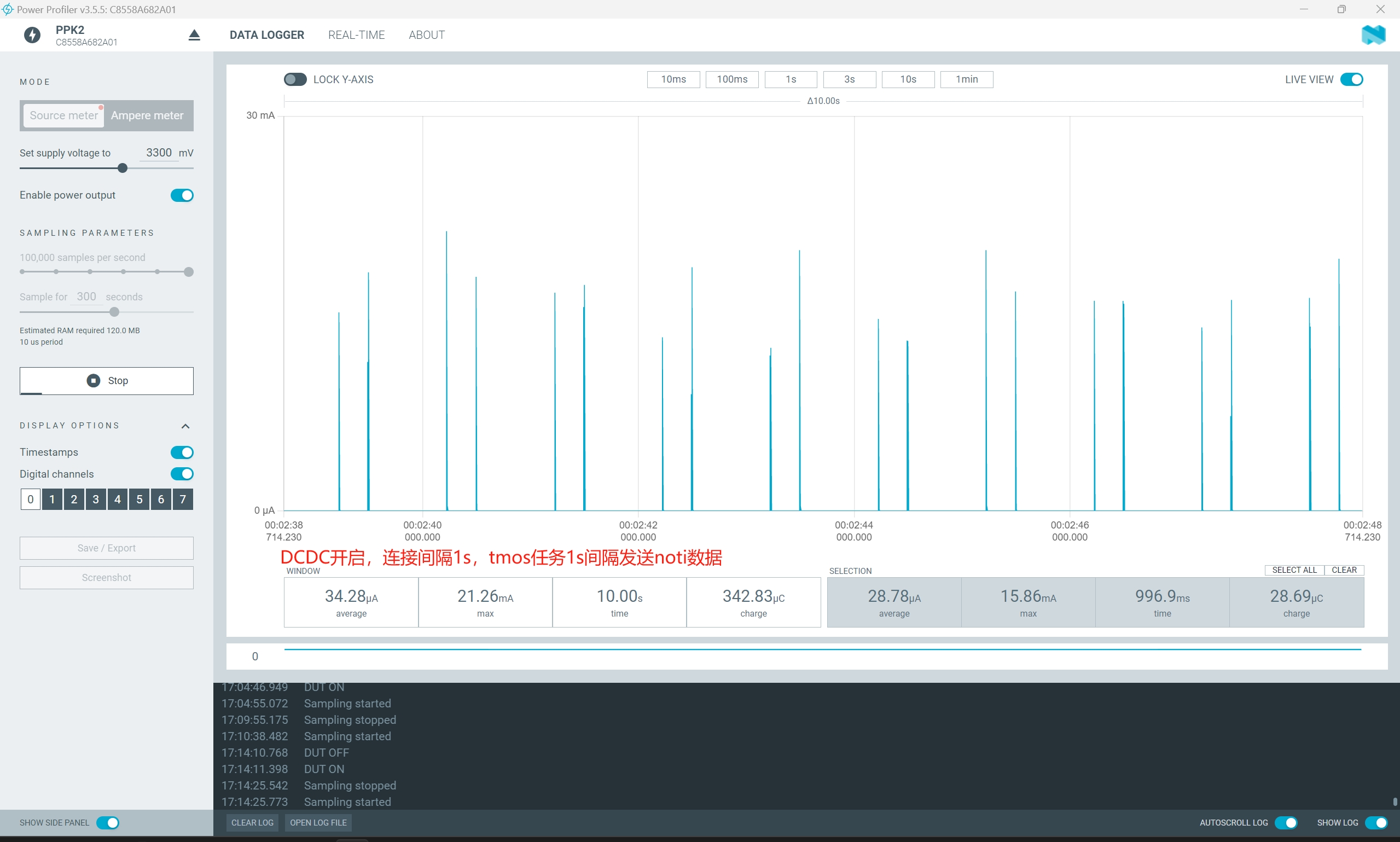Select Ampere meter mode
1400x842 pixels.
(x=148, y=115)
